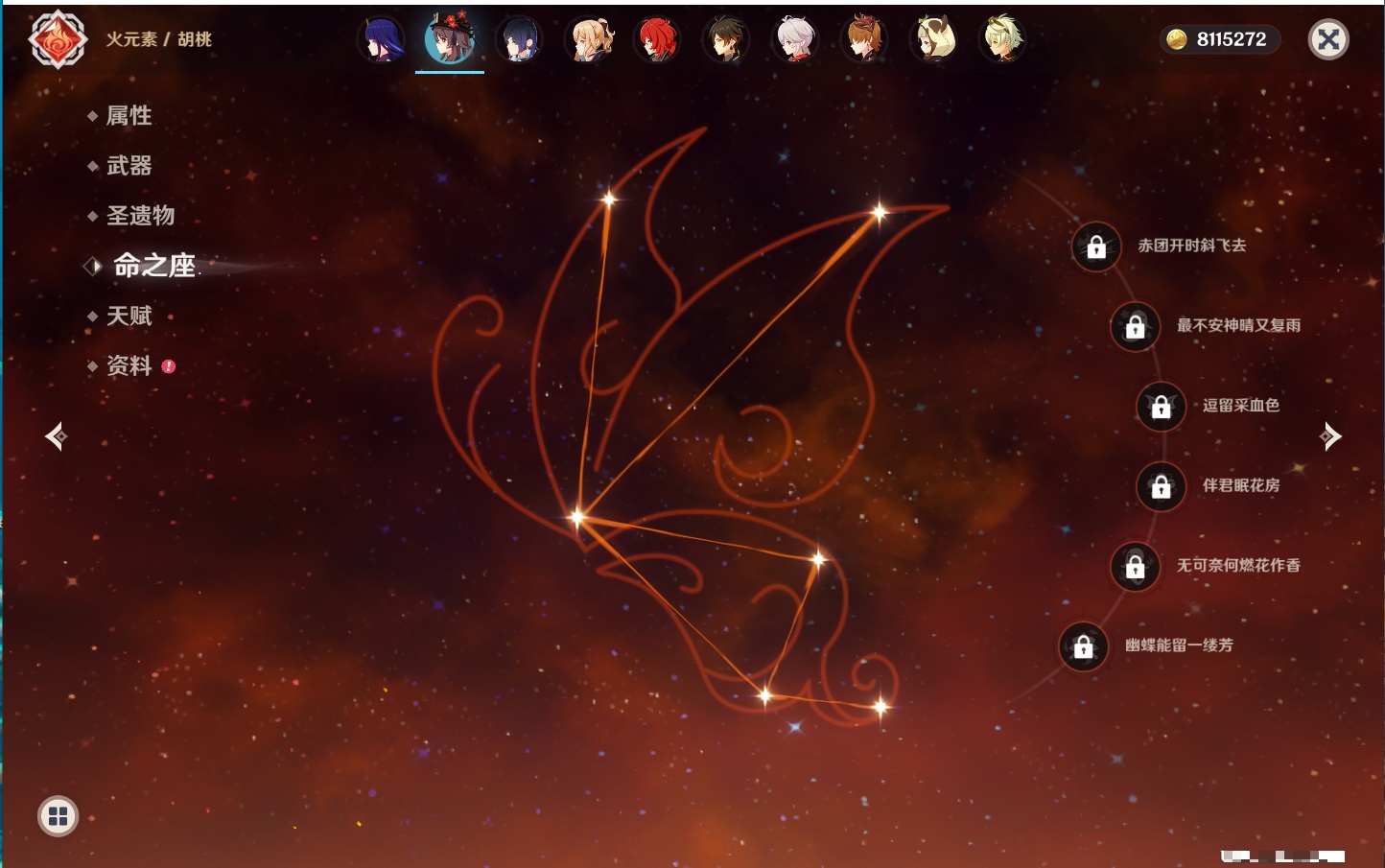Go to next character with right arrow
This screenshot has width=1385, height=868.
point(1329,436)
